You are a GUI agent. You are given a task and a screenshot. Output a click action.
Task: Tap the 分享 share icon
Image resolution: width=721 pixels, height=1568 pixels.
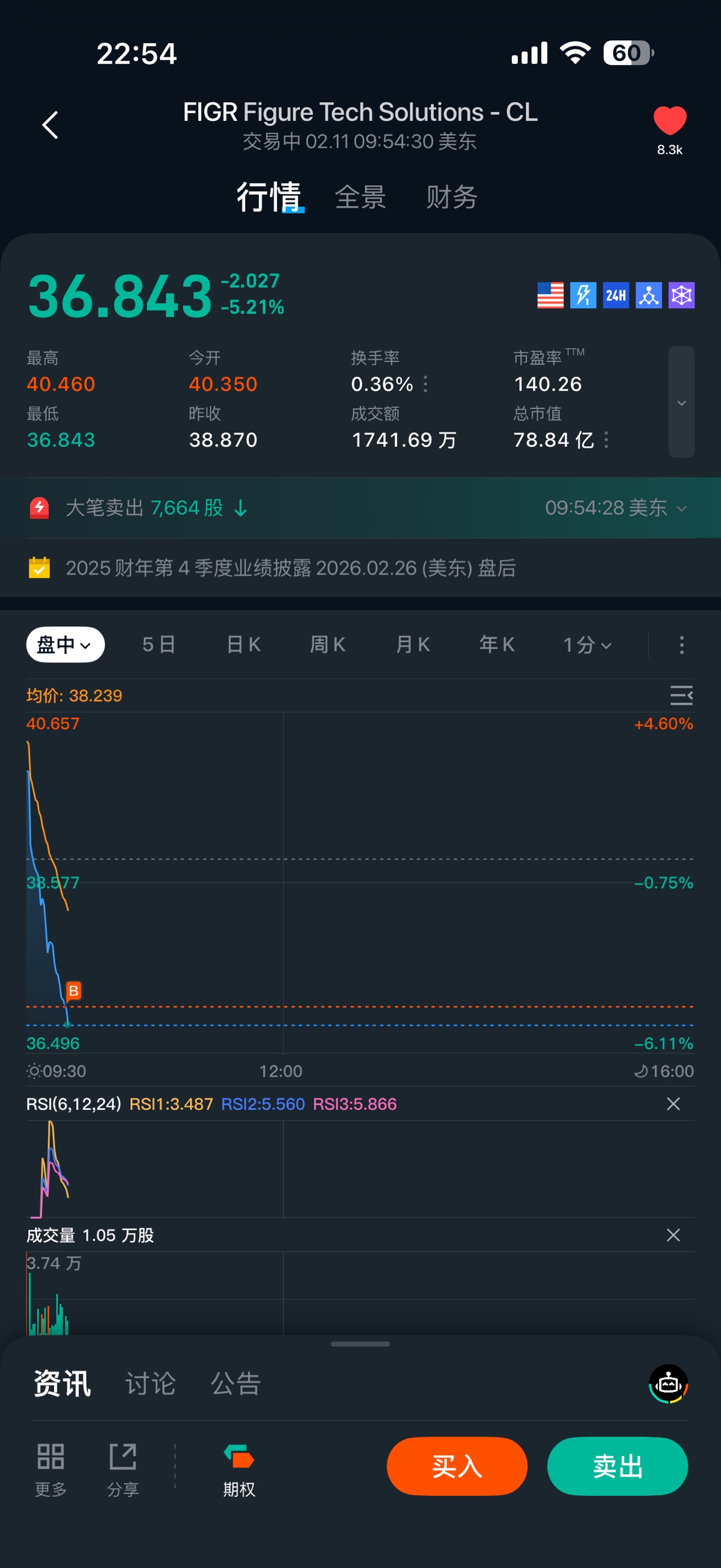click(x=123, y=1468)
